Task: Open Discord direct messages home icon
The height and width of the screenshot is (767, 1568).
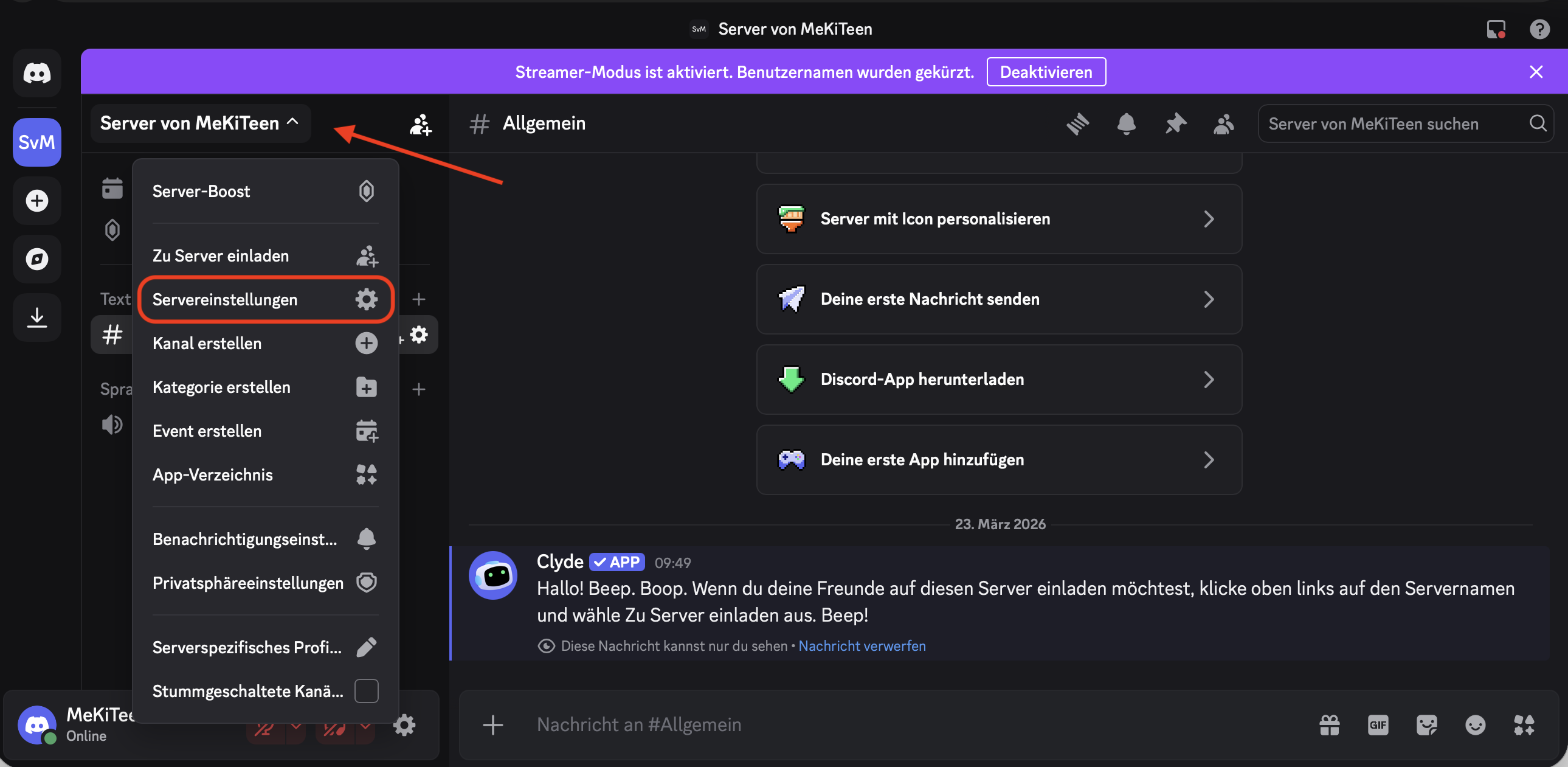Action: 36,73
